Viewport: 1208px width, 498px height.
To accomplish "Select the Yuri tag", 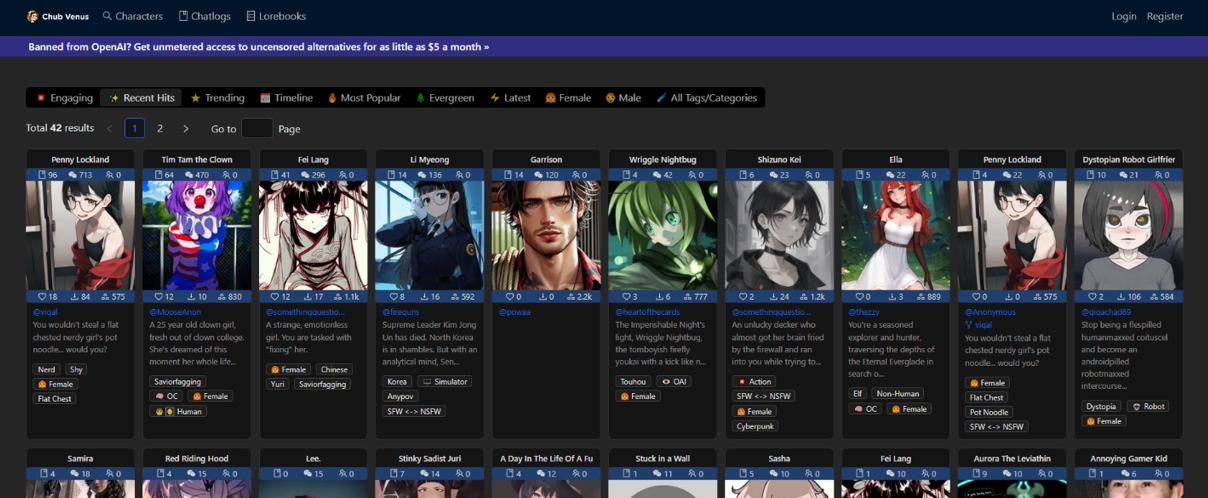I will point(277,384).
